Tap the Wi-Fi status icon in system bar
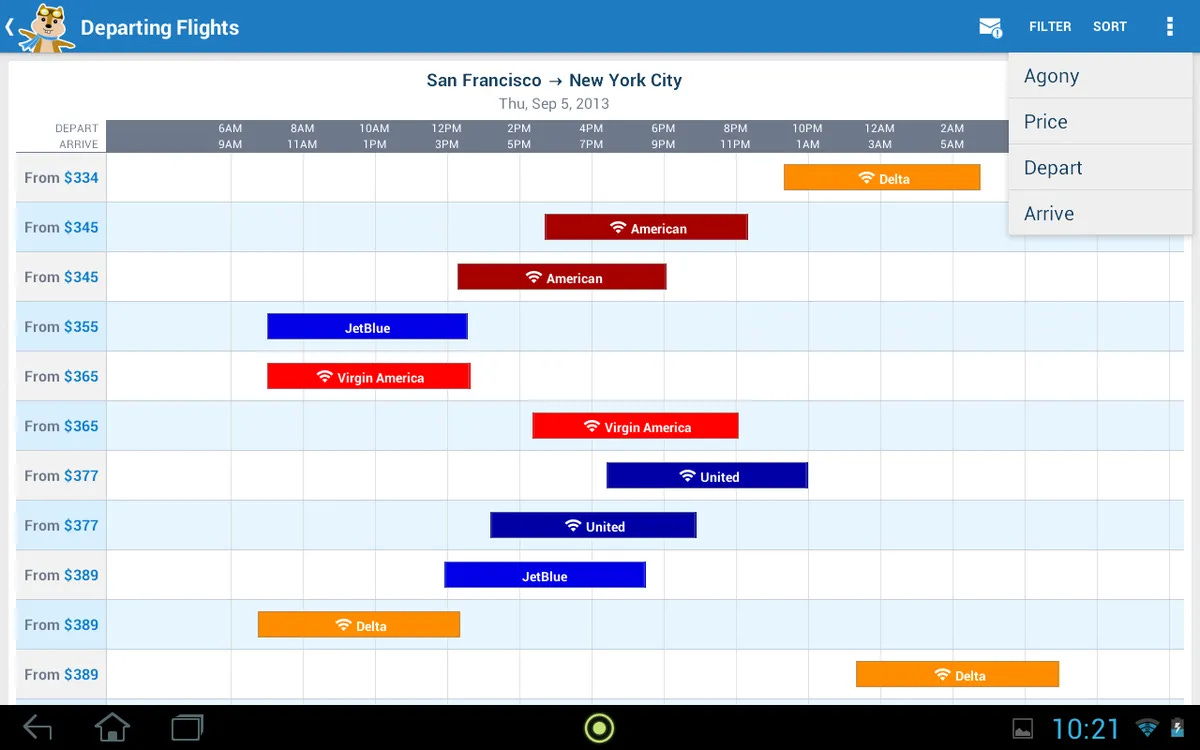 click(x=1147, y=728)
